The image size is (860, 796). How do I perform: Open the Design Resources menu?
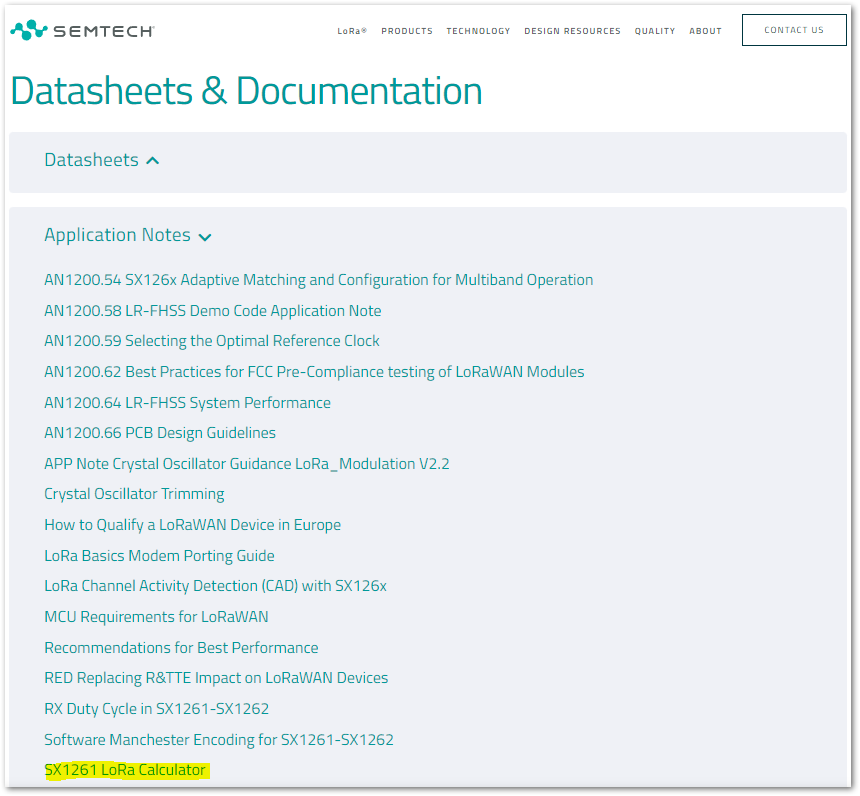[572, 31]
